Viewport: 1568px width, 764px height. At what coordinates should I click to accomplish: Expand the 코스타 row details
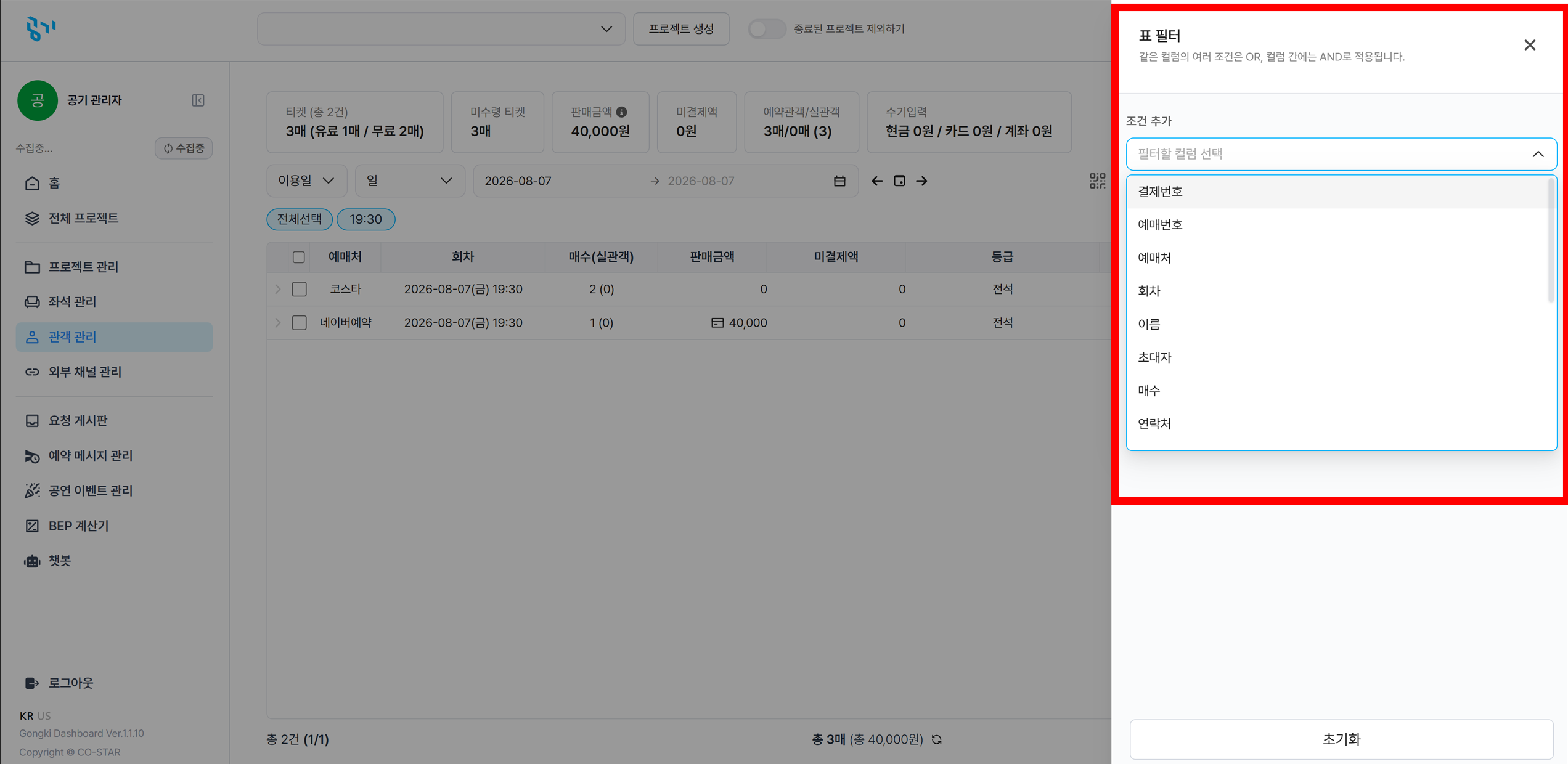point(278,289)
